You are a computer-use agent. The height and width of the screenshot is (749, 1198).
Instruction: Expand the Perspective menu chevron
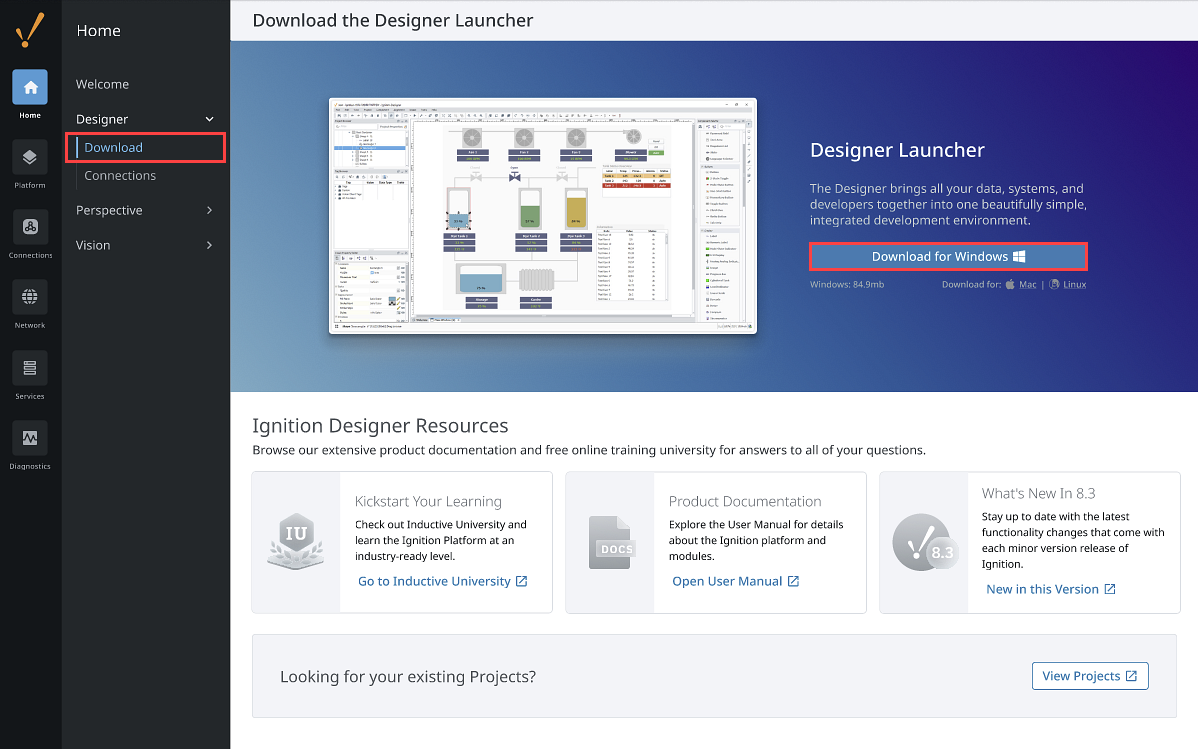tap(209, 210)
